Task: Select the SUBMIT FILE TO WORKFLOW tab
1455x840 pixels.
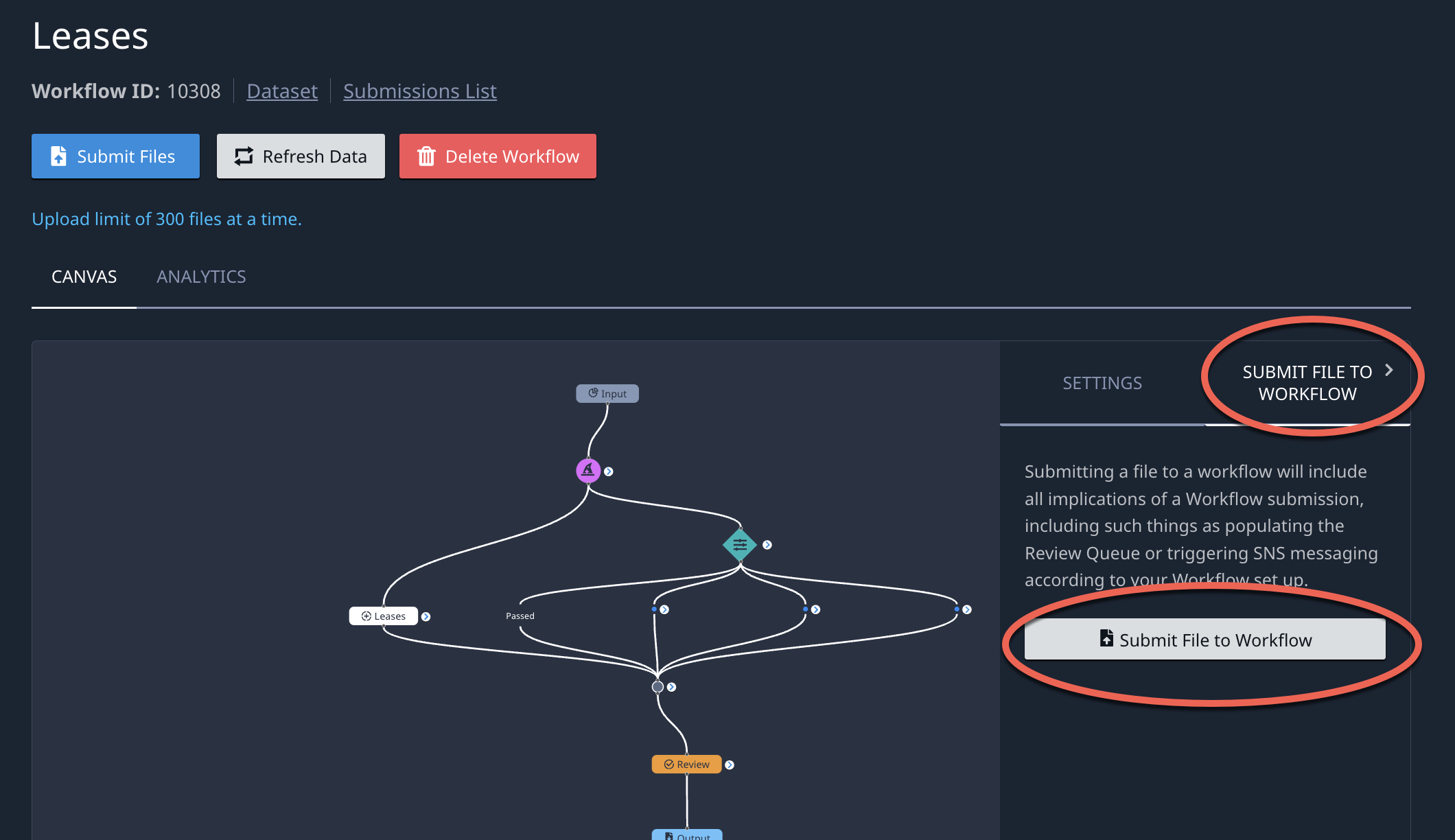Action: point(1307,383)
